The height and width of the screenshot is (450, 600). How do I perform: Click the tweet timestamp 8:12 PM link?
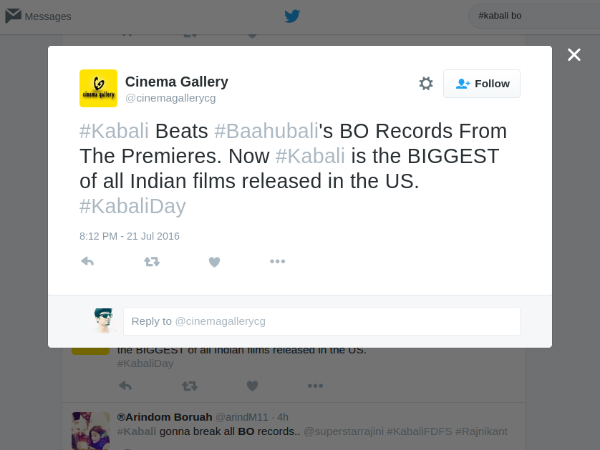click(129, 236)
